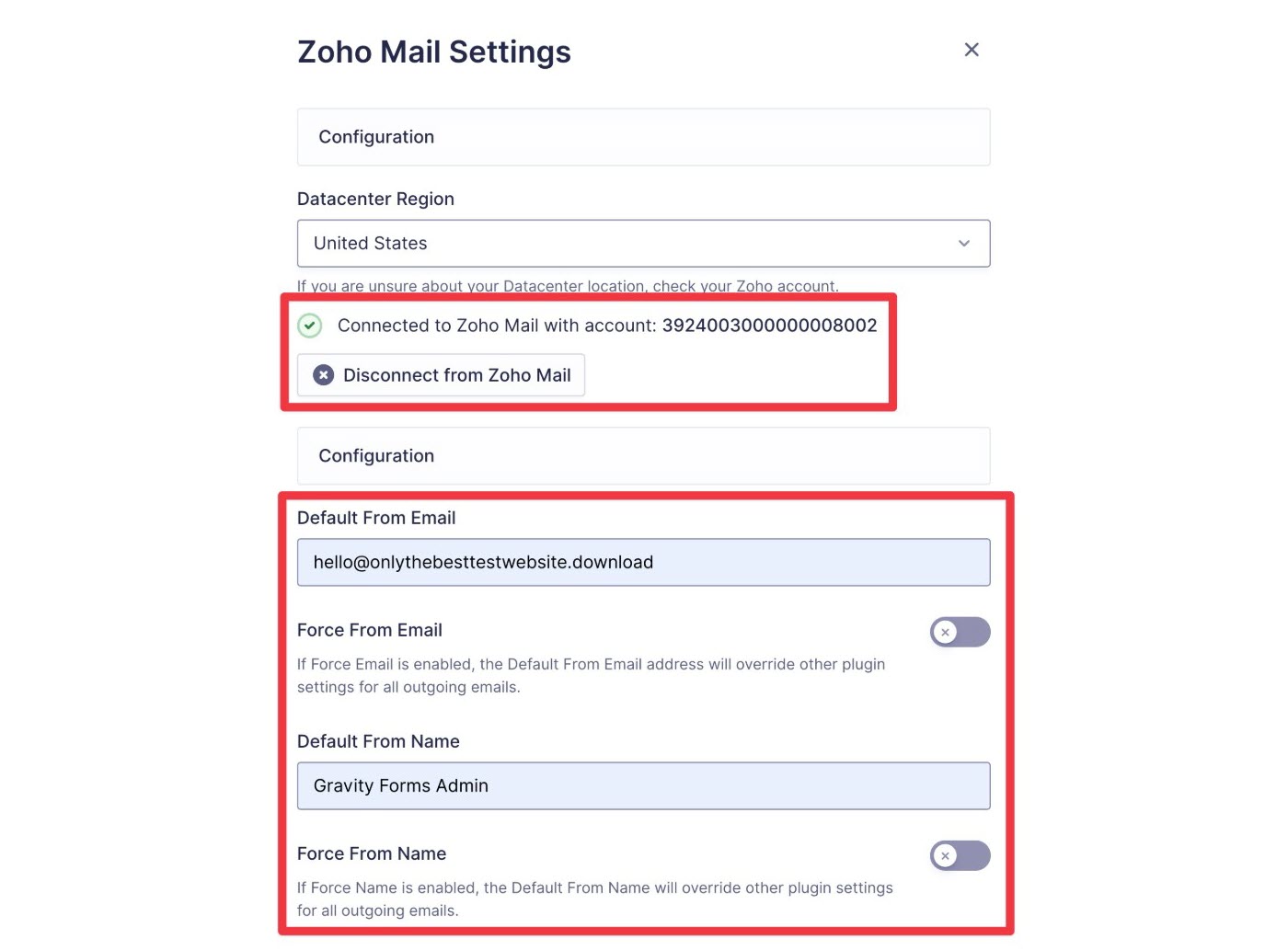Focus the Default From Email field

(x=643, y=562)
